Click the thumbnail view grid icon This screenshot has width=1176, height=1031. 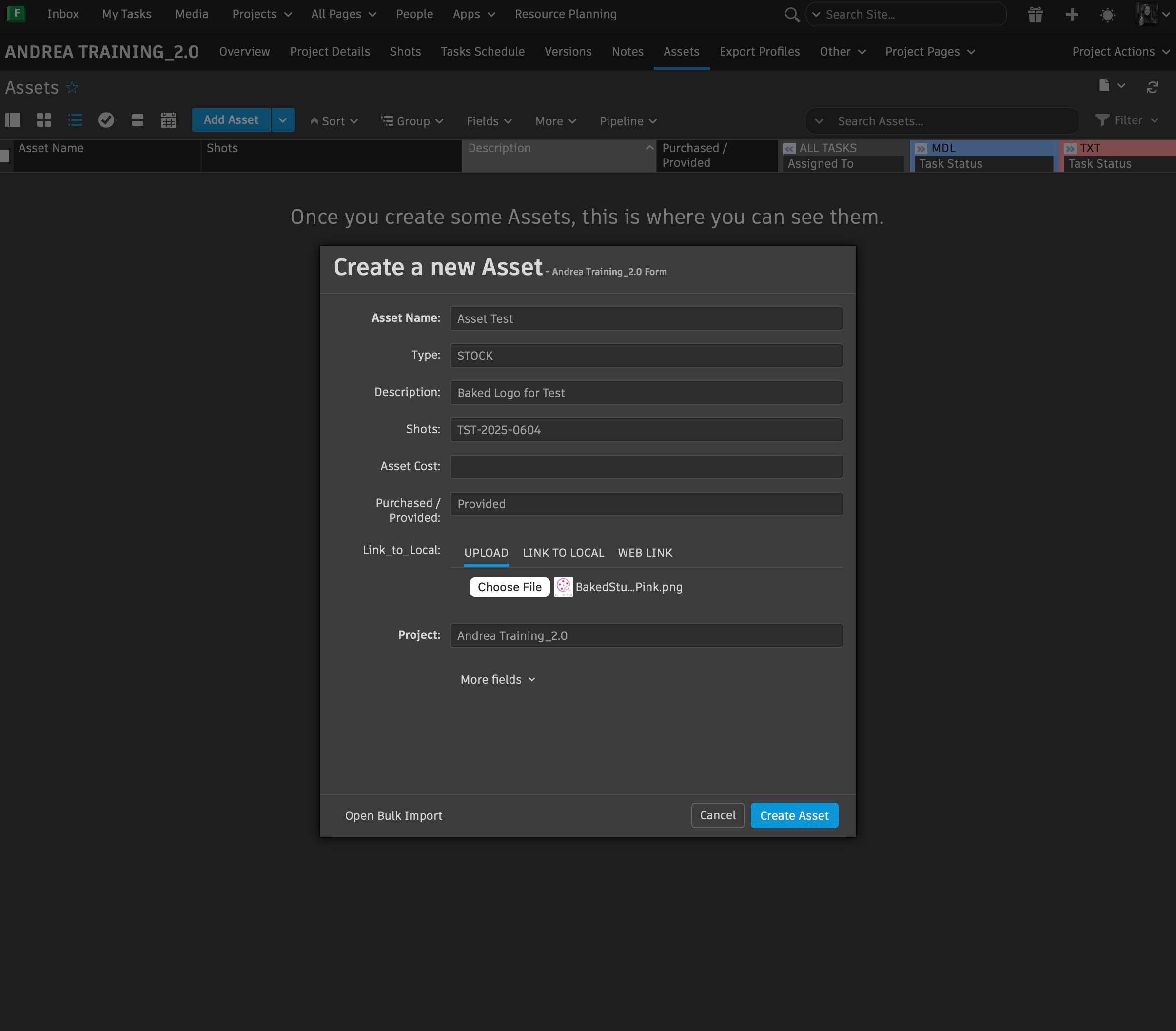pos(44,119)
